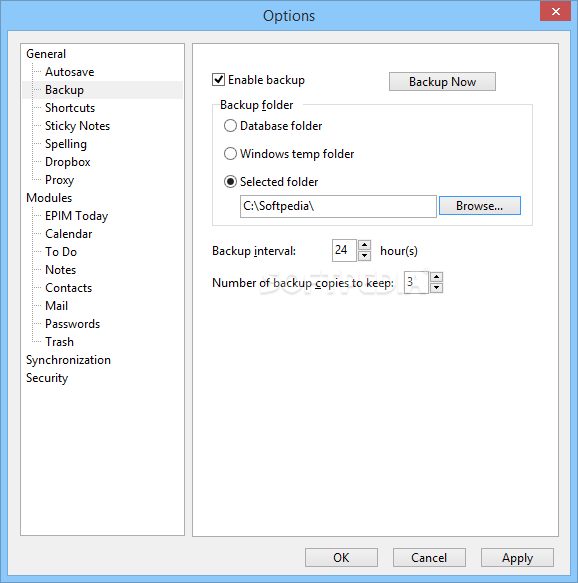The image size is (578, 583).
Task: Show the Mail module options
Action: (56, 306)
